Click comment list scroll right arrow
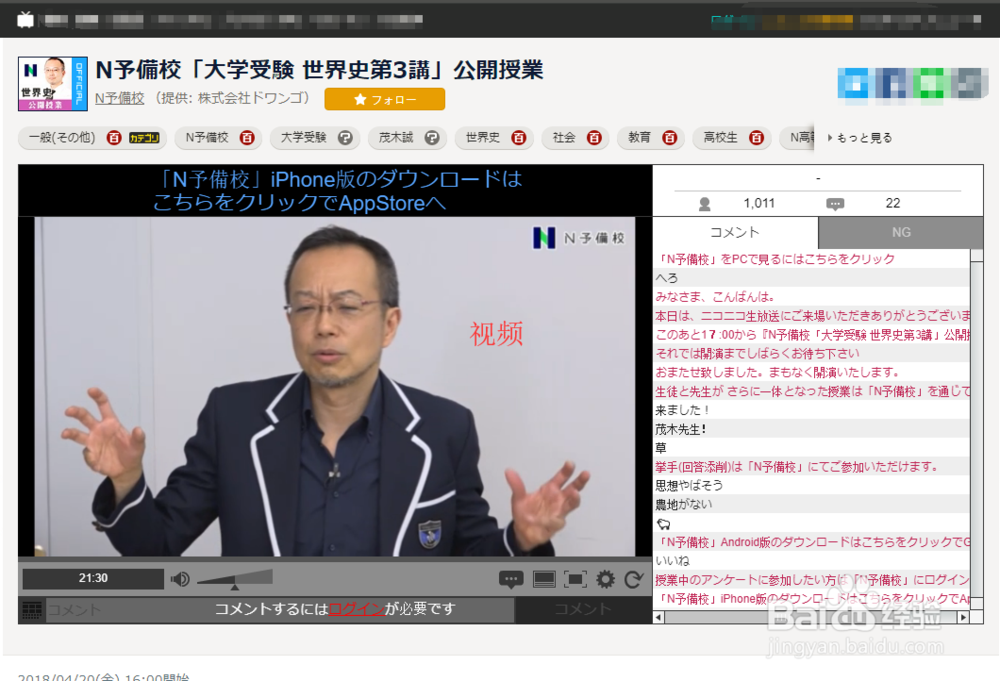Image resolution: width=1000 pixels, height=681 pixels. [964, 617]
